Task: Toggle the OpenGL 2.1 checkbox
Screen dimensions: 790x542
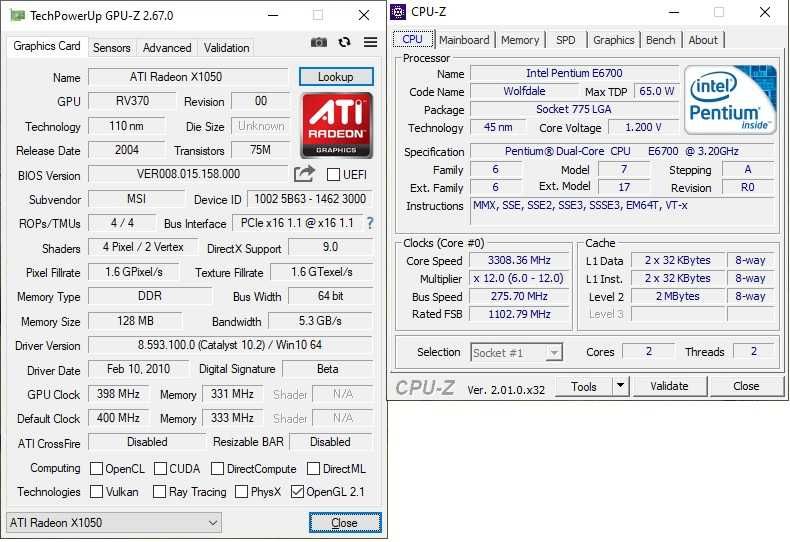Action: 297,491
